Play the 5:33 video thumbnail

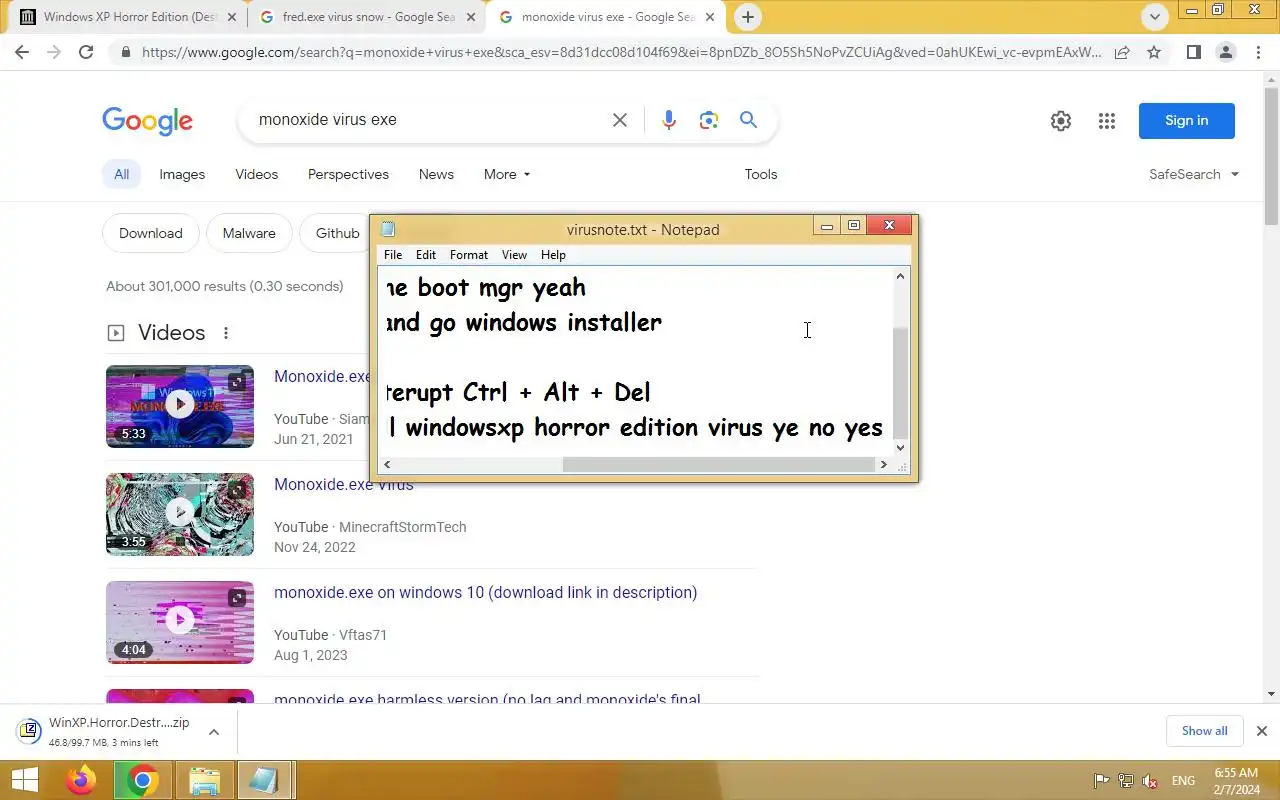click(180, 406)
